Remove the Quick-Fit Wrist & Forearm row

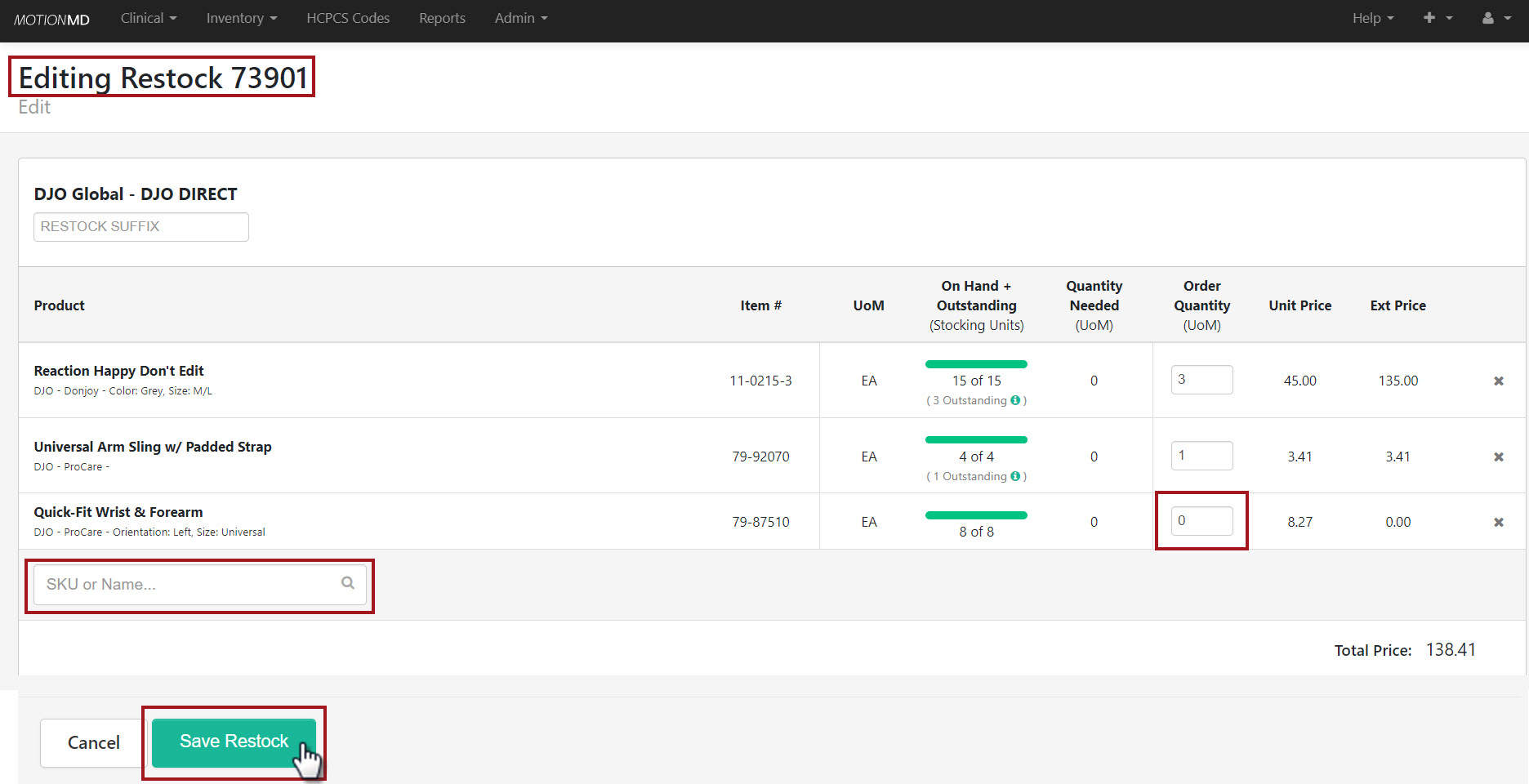tap(1499, 522)
